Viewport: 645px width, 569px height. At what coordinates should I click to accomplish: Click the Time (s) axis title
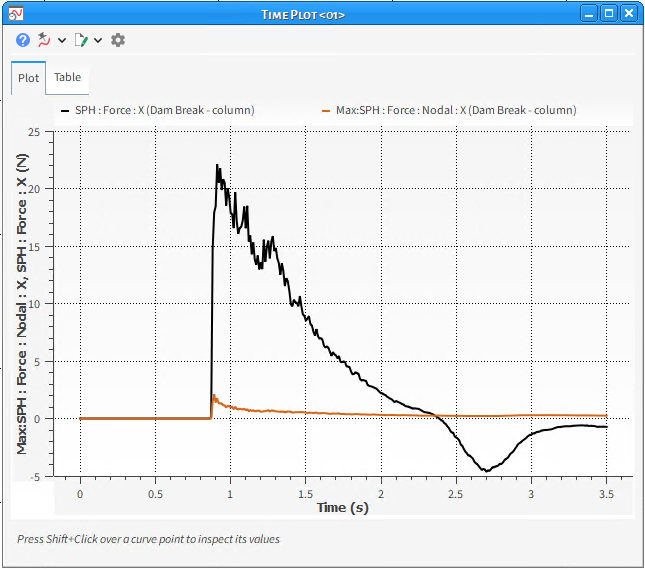(343, 507)
